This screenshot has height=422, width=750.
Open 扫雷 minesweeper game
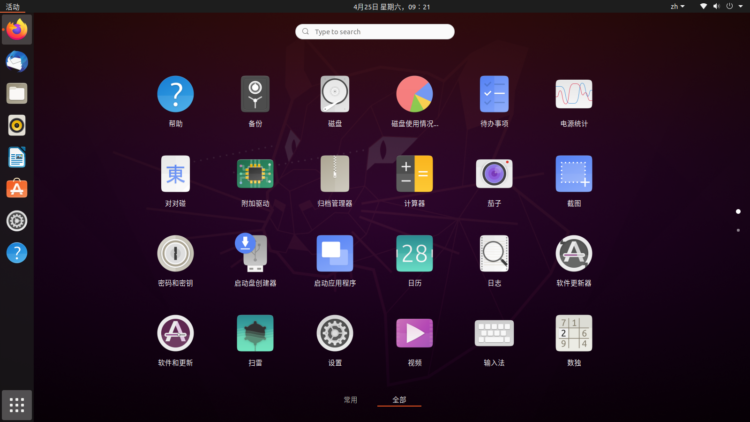255,333
